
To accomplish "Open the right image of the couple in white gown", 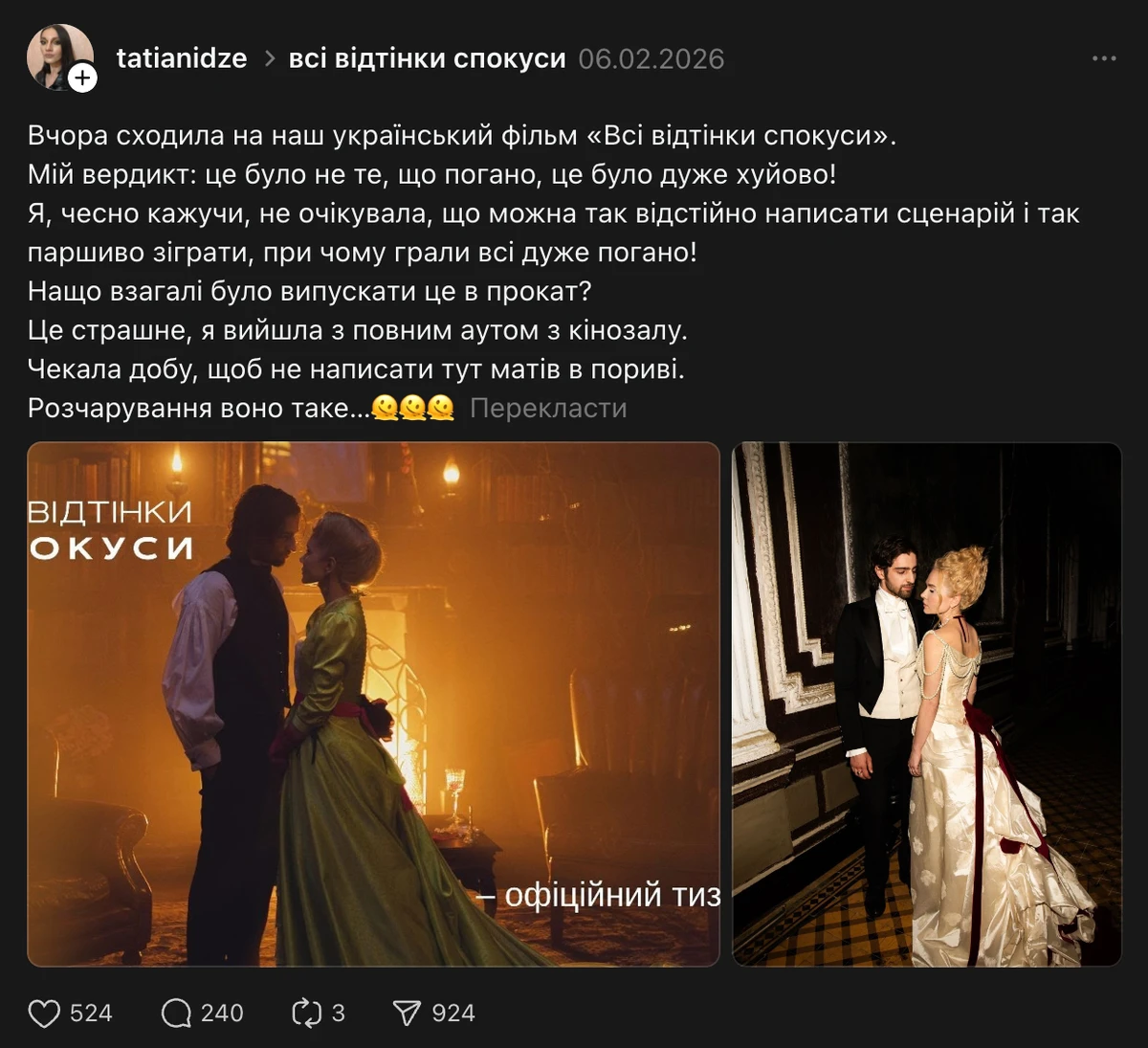I will [x=926, y=703].
